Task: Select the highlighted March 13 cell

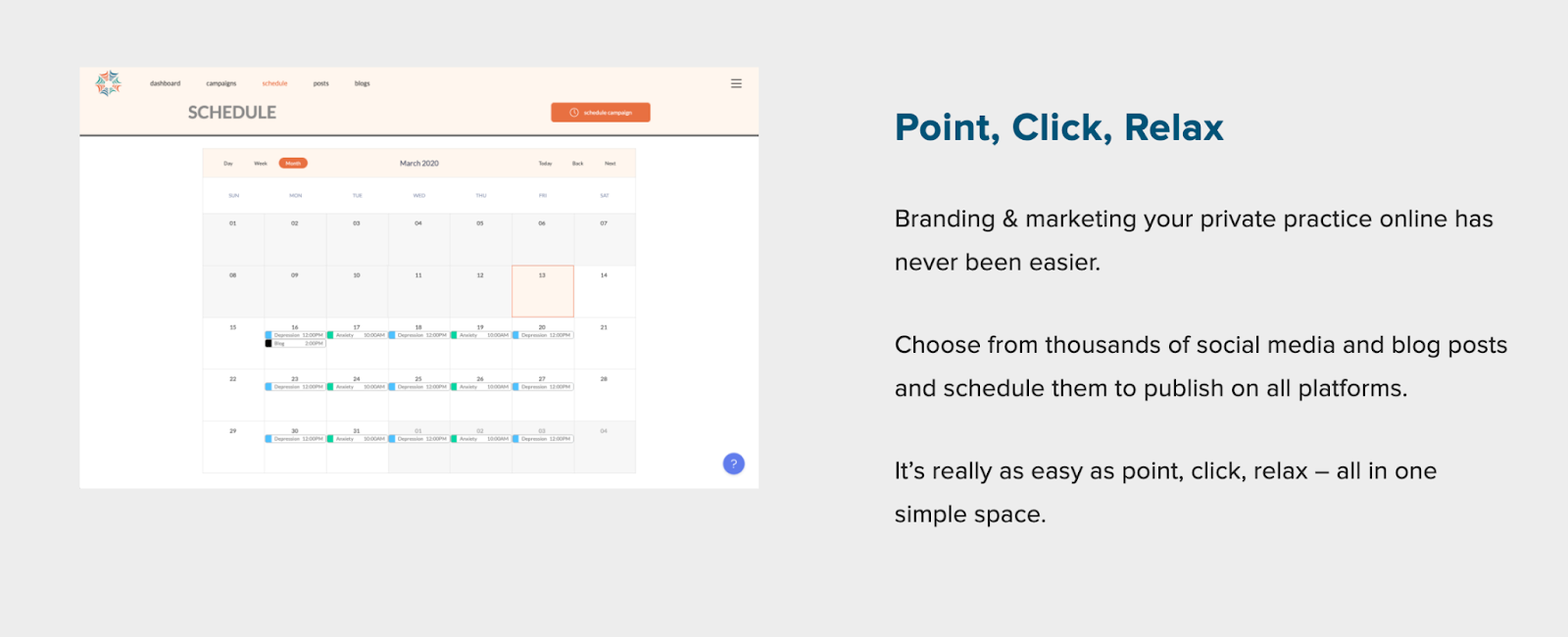Action: click(x=543, y=291)
